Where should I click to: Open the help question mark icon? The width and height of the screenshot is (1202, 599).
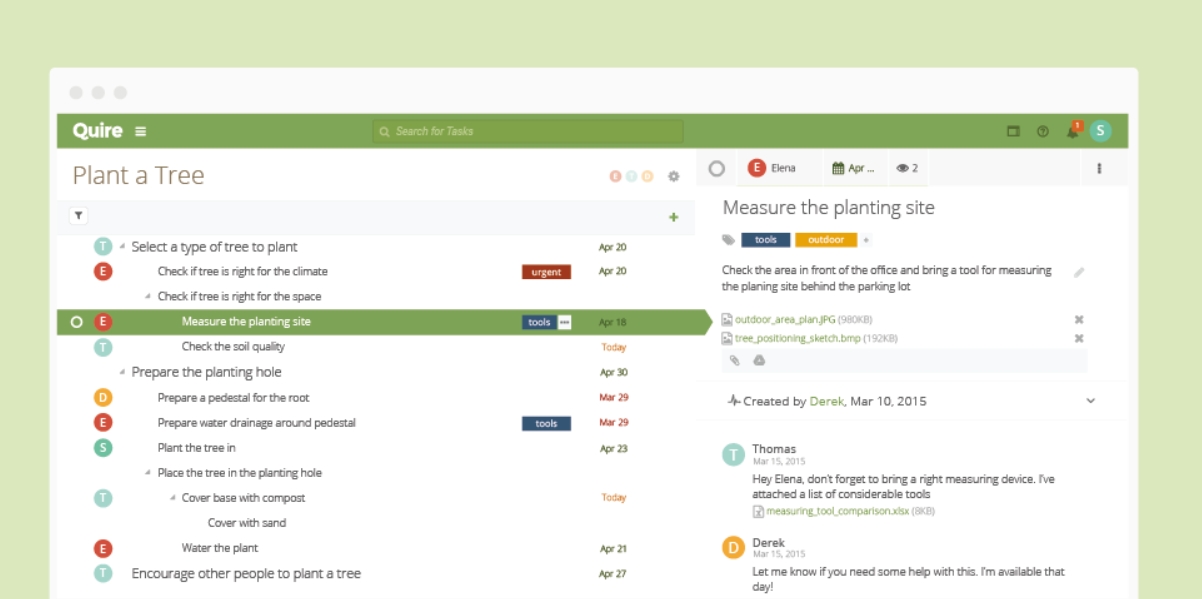tap(1042, 131)
